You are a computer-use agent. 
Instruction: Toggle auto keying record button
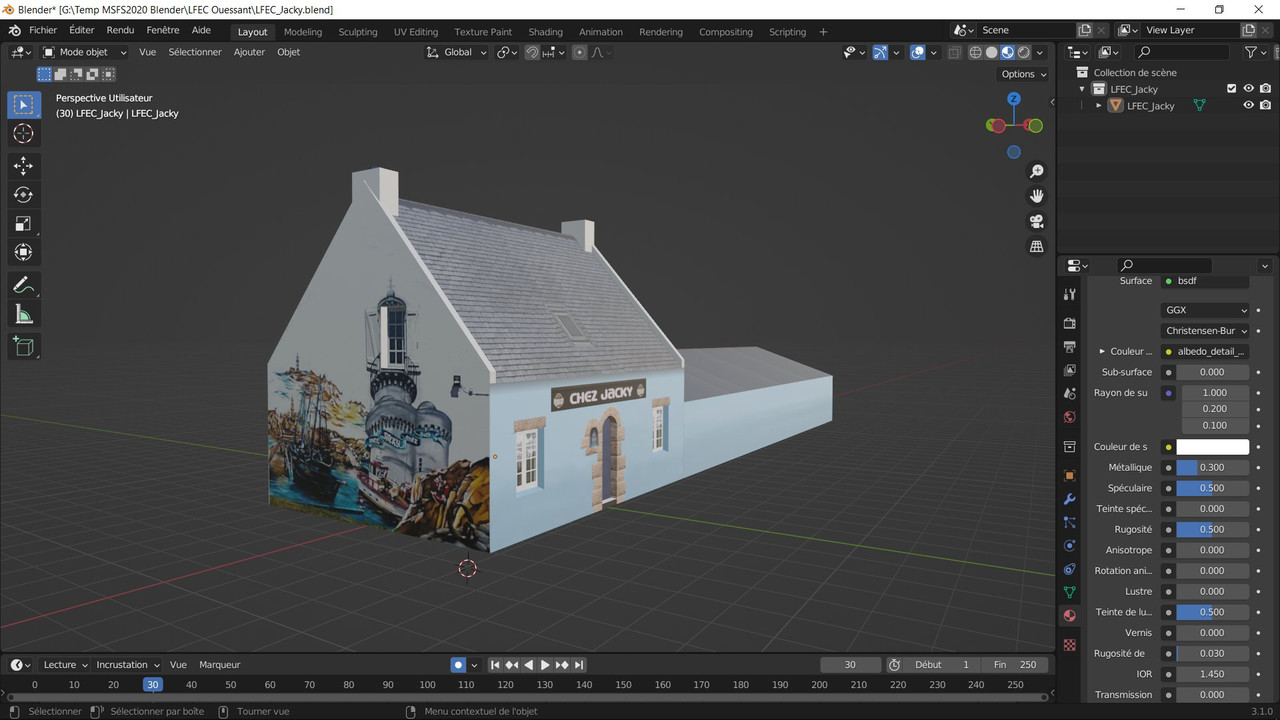point(458,665)
